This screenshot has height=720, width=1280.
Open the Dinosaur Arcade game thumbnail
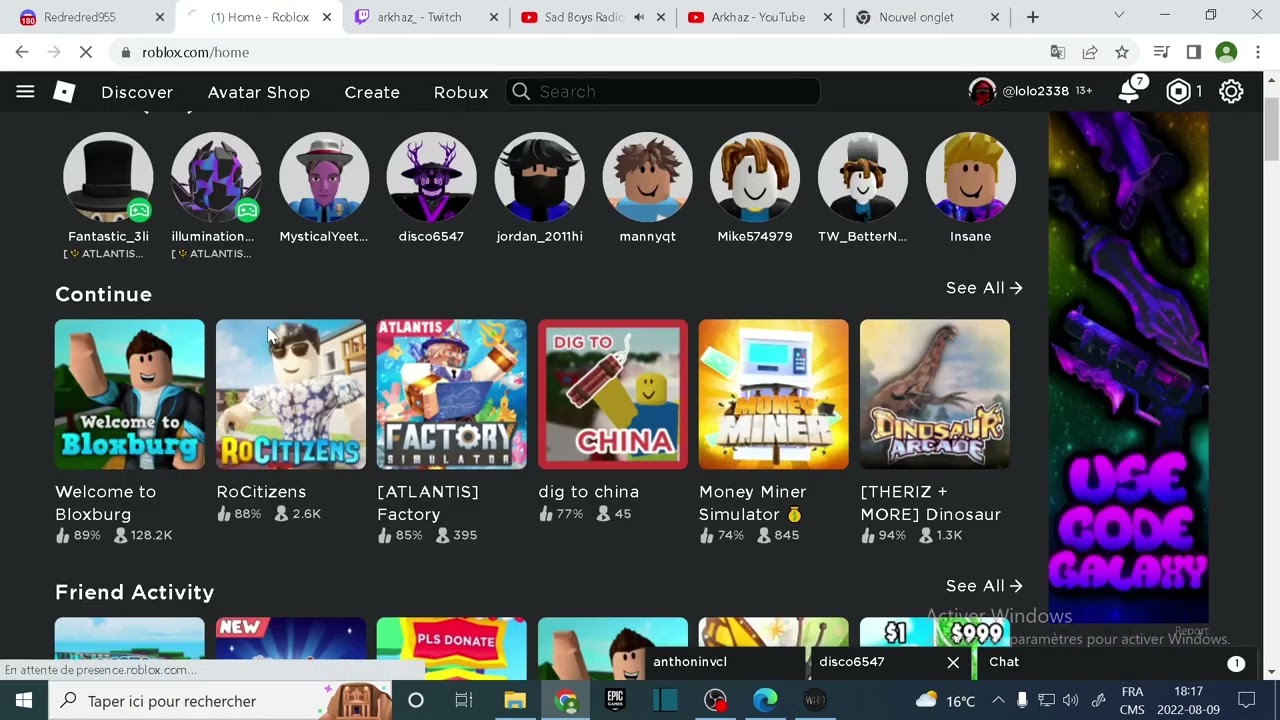[x=935, y=394]
